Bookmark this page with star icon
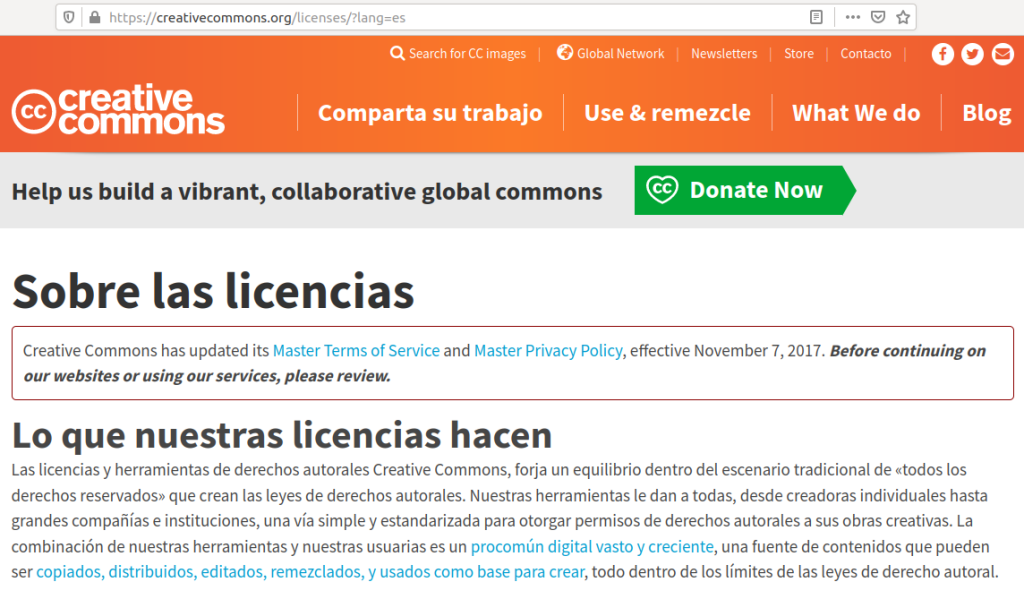The image size is (1024, 599). (903, 17)
